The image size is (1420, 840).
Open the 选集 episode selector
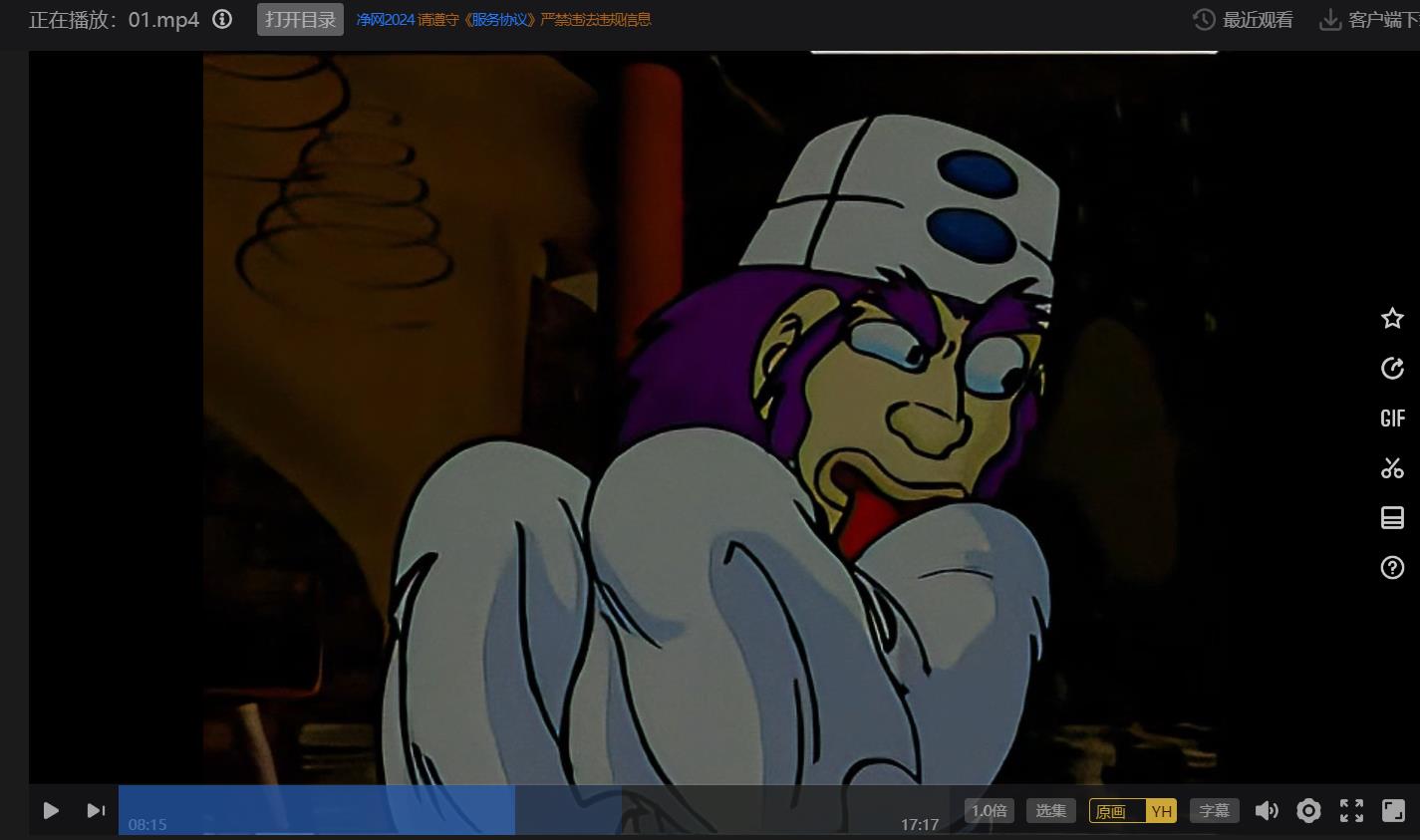click(x=1050, y=811)
